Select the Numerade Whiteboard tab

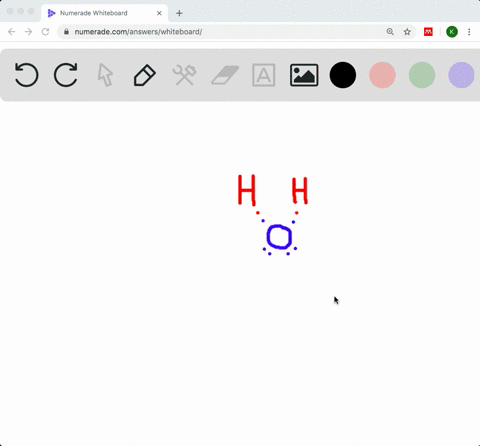105,13
